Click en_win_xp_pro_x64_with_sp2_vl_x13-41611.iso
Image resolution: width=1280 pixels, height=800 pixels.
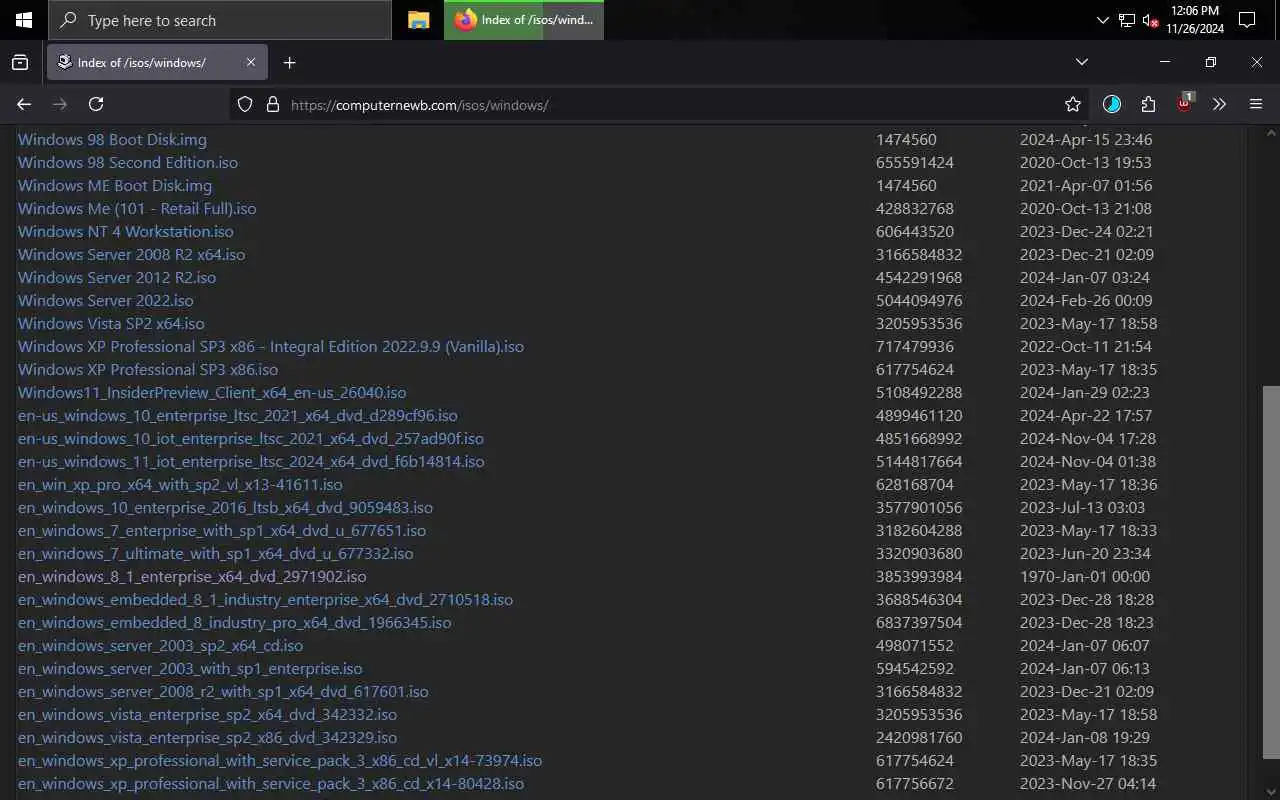click(180, 484)
